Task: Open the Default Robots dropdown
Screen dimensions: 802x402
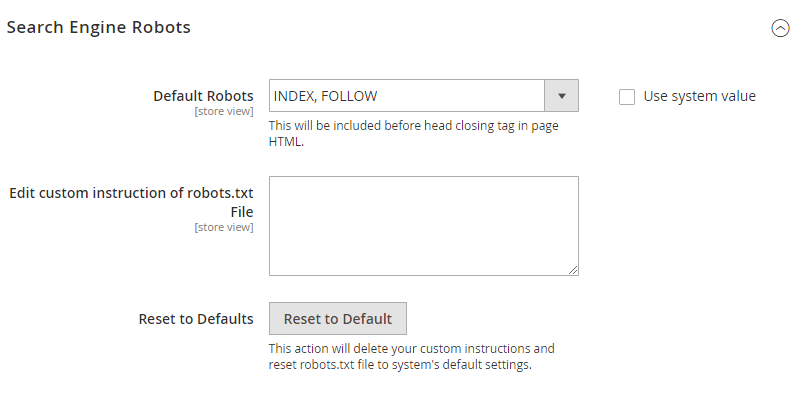Action: 424,96
